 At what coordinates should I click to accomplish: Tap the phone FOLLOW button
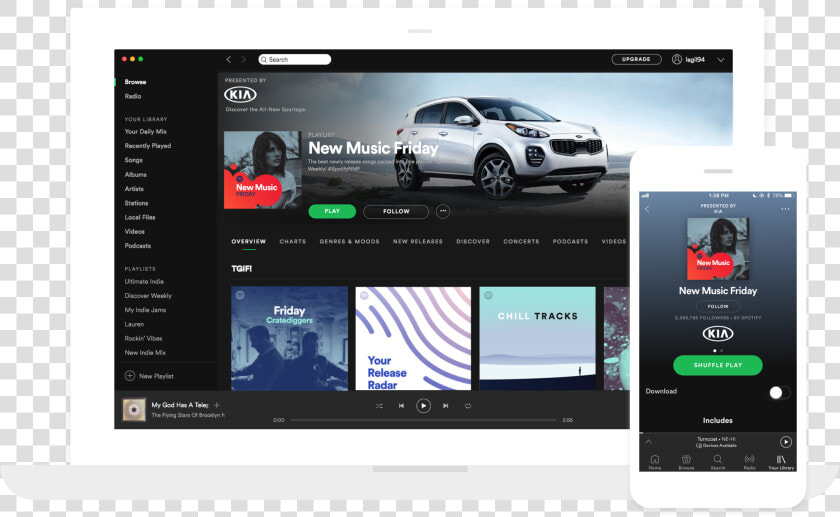(718, 306)
